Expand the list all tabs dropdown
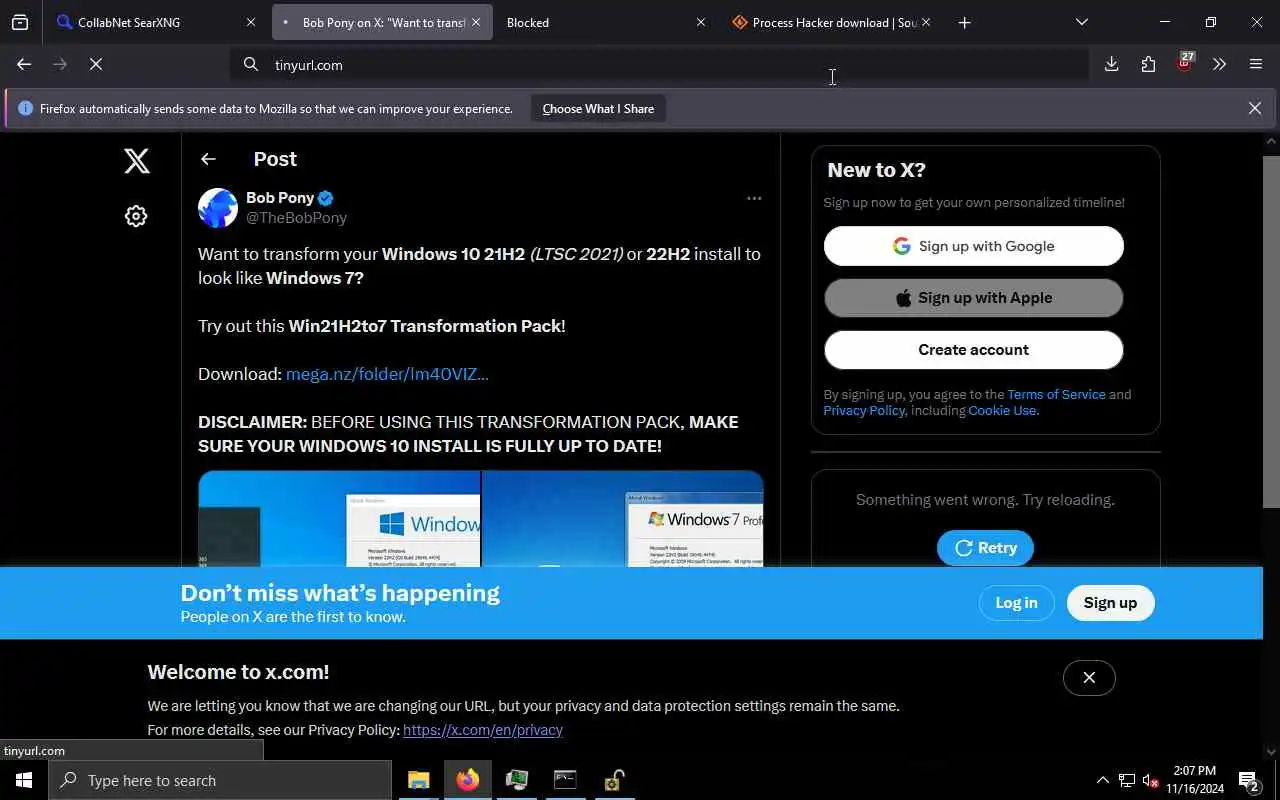 point(1081,22)
